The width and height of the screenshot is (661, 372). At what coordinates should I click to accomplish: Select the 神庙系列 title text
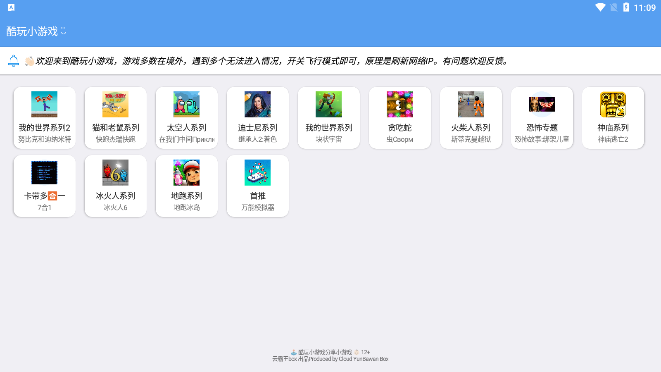point(613,127)
